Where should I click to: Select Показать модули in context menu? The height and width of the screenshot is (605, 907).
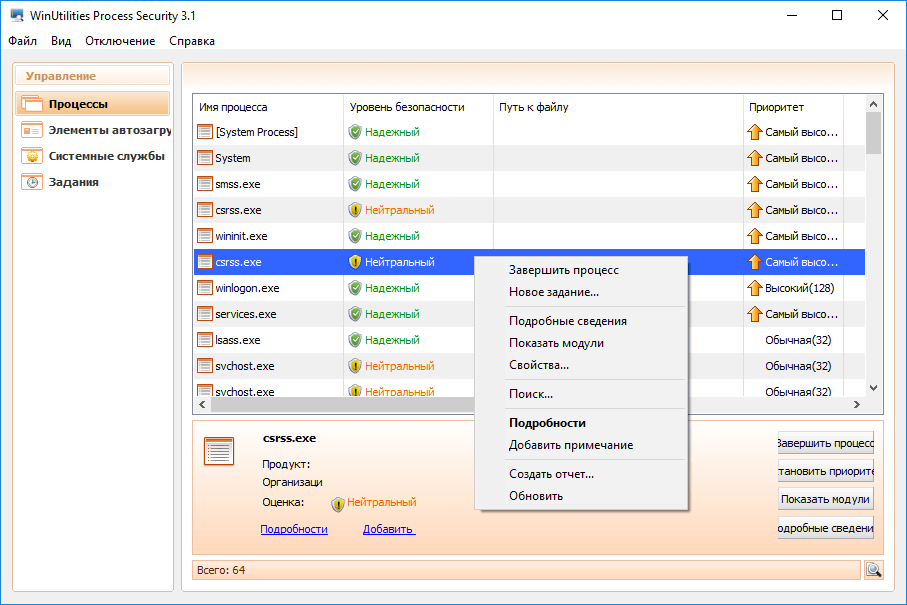click(x=581, y=343)
